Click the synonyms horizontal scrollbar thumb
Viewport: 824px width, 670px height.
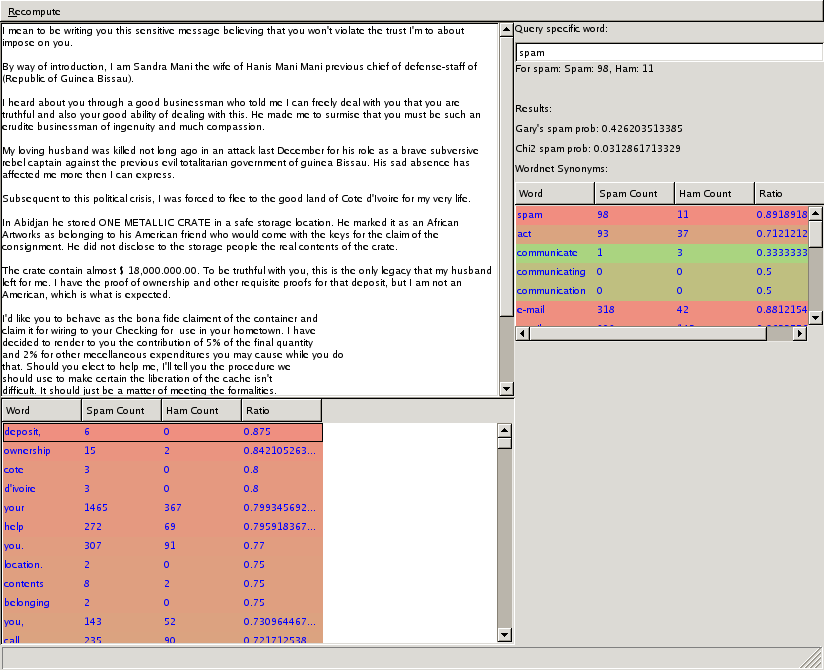click(x=648, y=333)
